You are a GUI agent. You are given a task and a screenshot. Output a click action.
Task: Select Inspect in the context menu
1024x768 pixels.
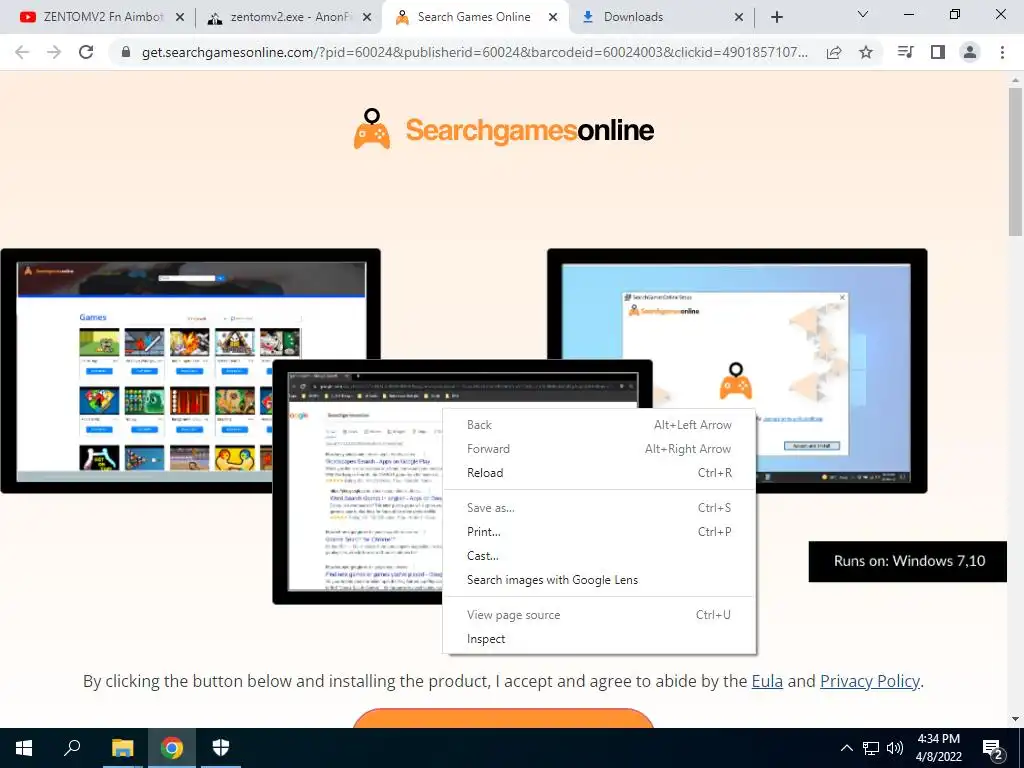click(x=599, y=639)
